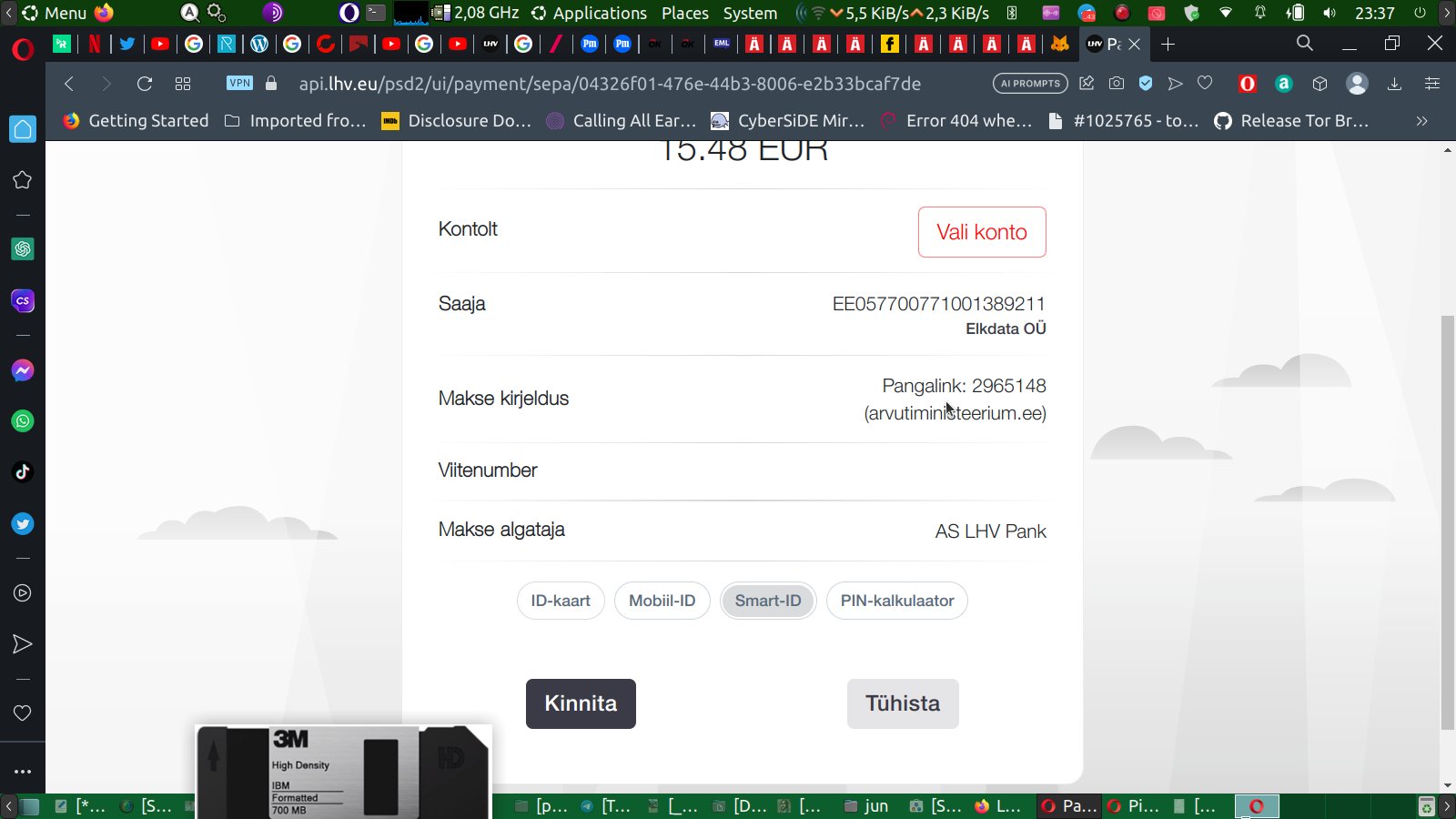
Task: Add page to bookmarks with heart icon
Action: point(1205,84)
